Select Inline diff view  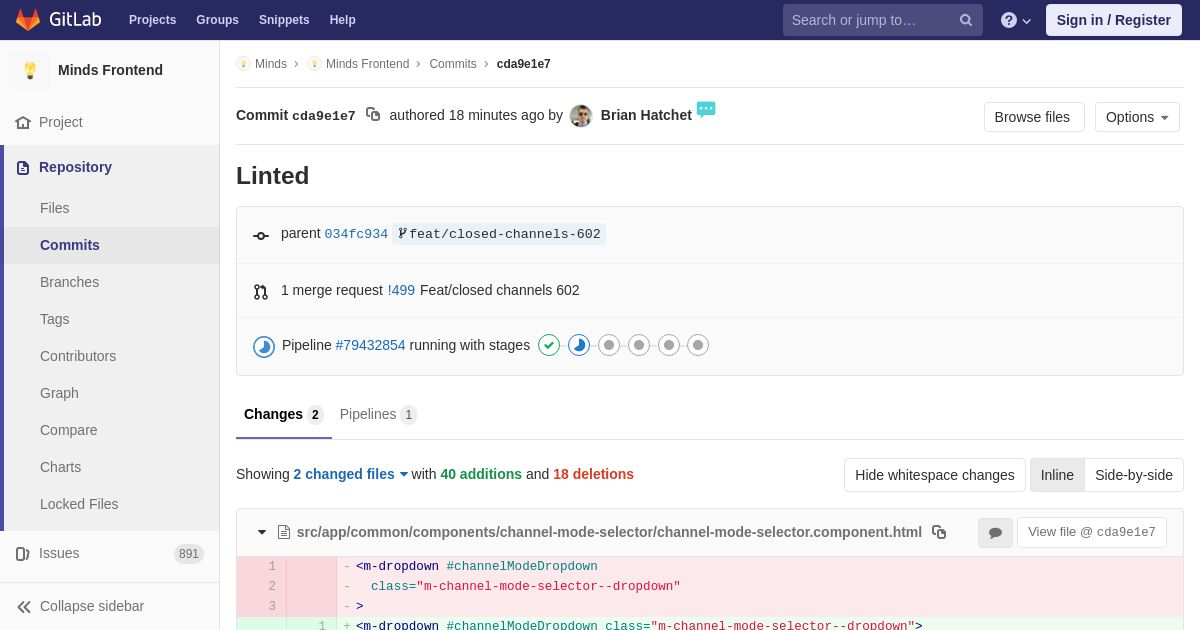pyautogui.click(x=1057, y=475)
